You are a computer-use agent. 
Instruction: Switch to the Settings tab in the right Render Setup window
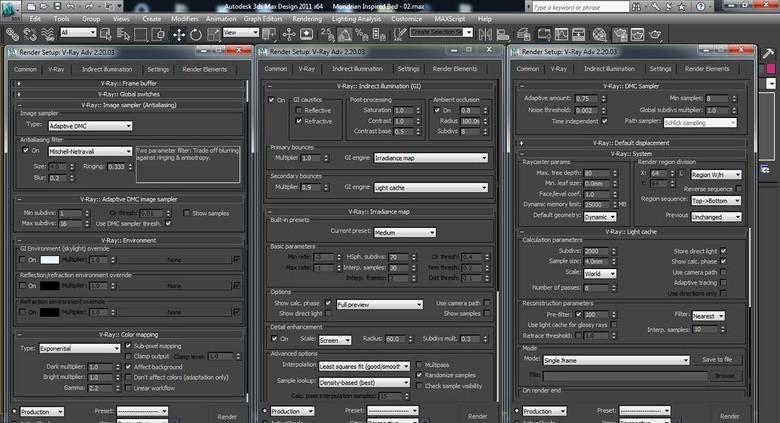click(660, 69)
